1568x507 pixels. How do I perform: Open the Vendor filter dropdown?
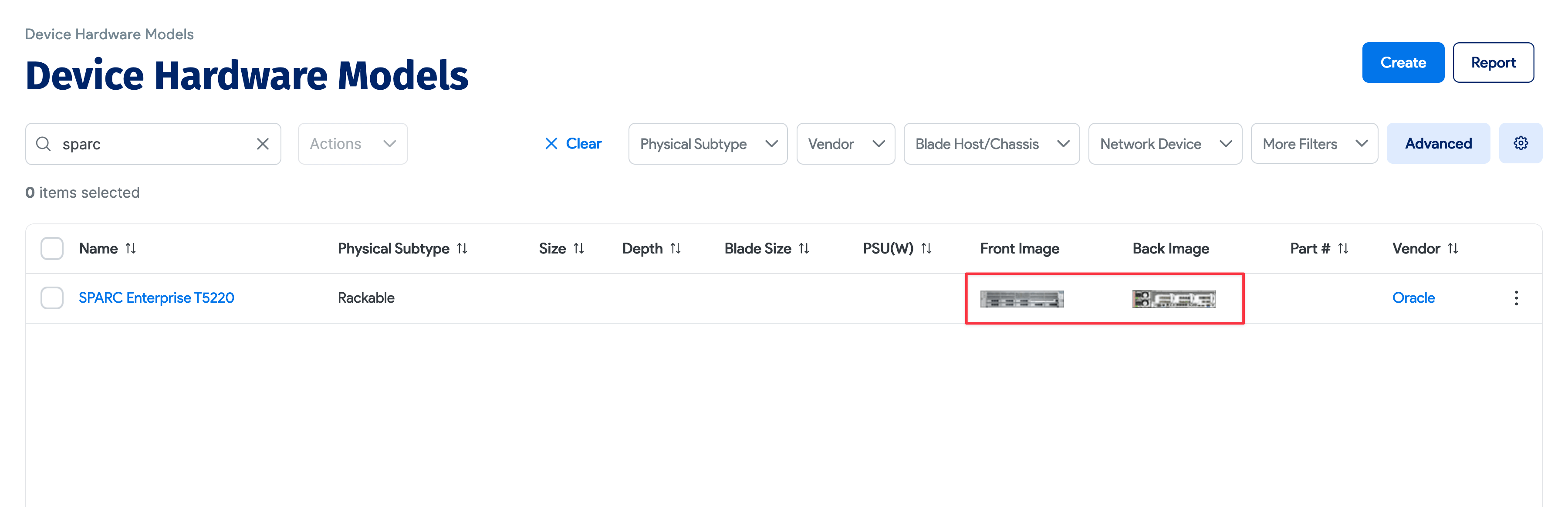coord(845,144)
